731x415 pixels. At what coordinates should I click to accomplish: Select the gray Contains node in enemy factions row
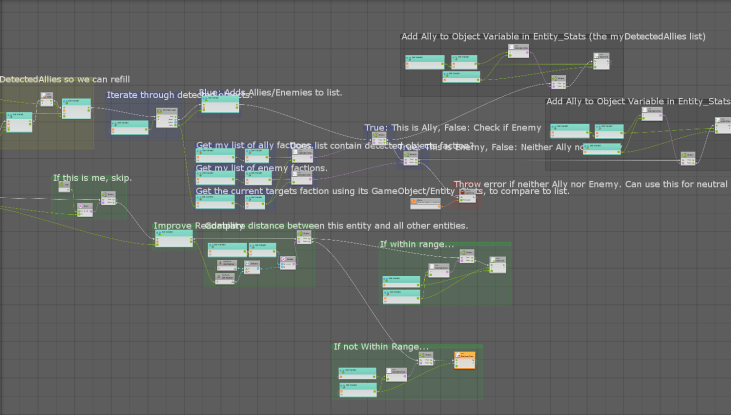tap(302, 178)
